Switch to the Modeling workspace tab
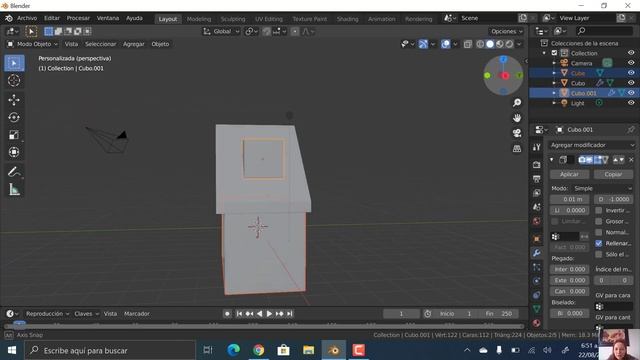This screenshot has height=360, width=640. 199,19
